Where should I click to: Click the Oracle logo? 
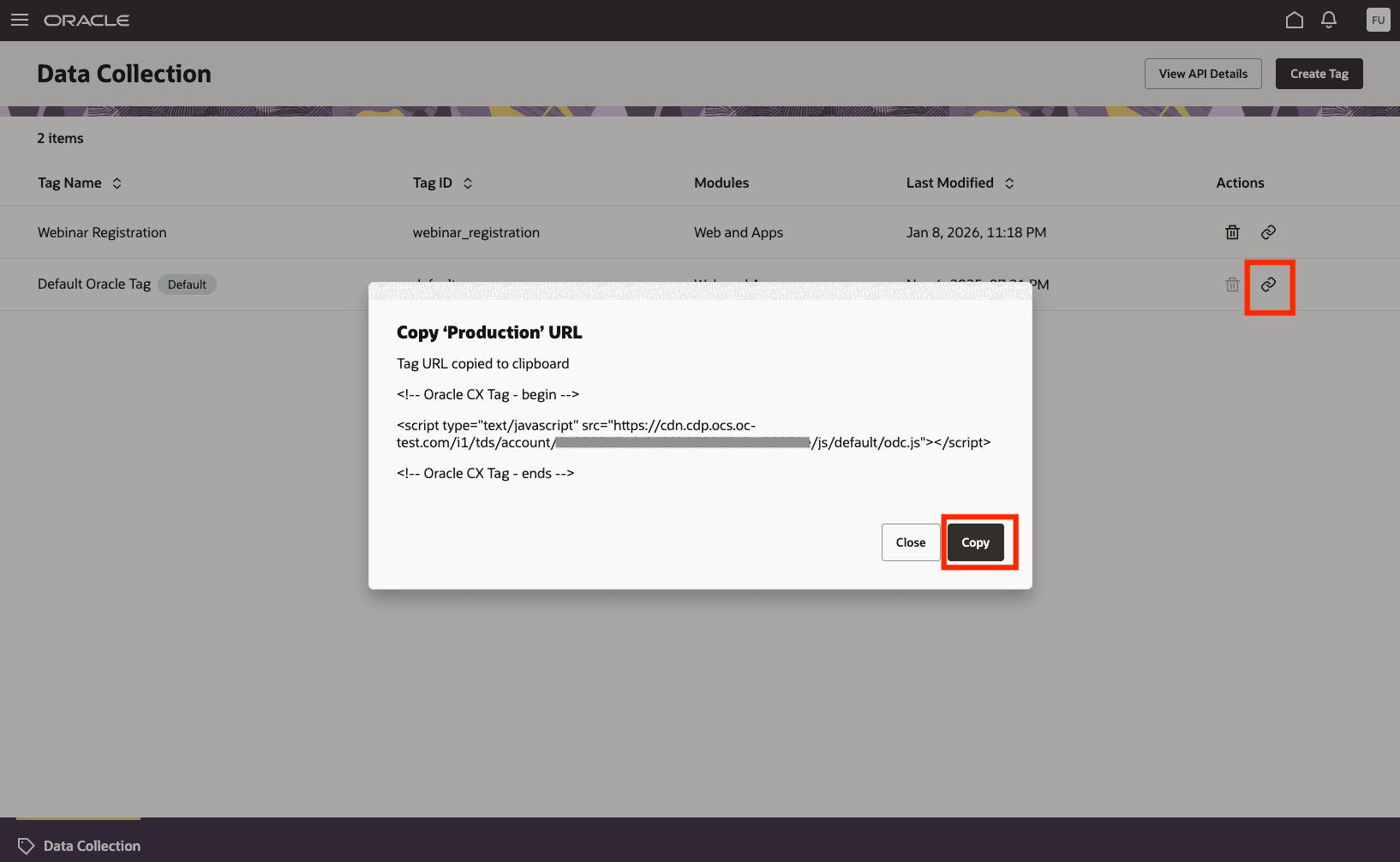pyautogui.click(x=87, y=20)
